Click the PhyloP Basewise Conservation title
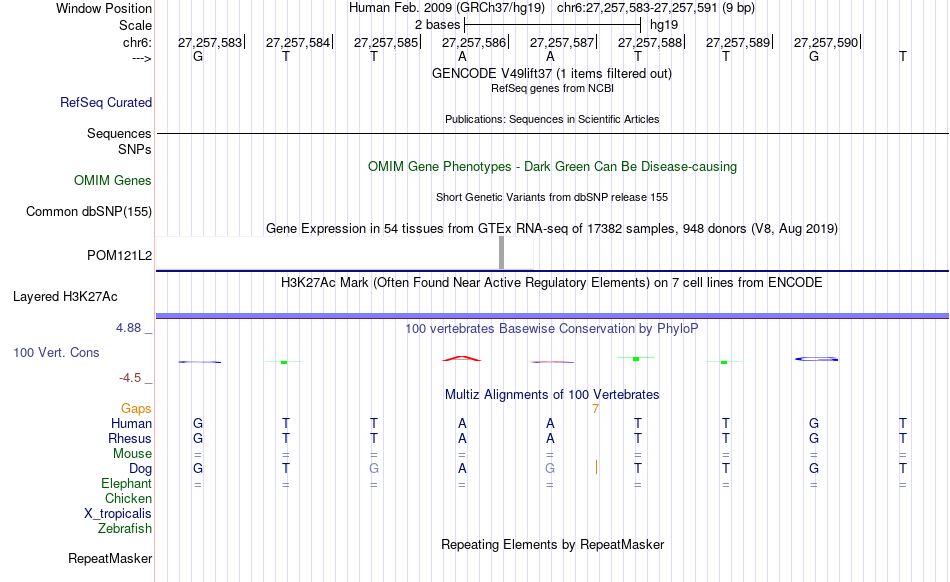The width and height of the screenshot is (950, 582). 552,328
